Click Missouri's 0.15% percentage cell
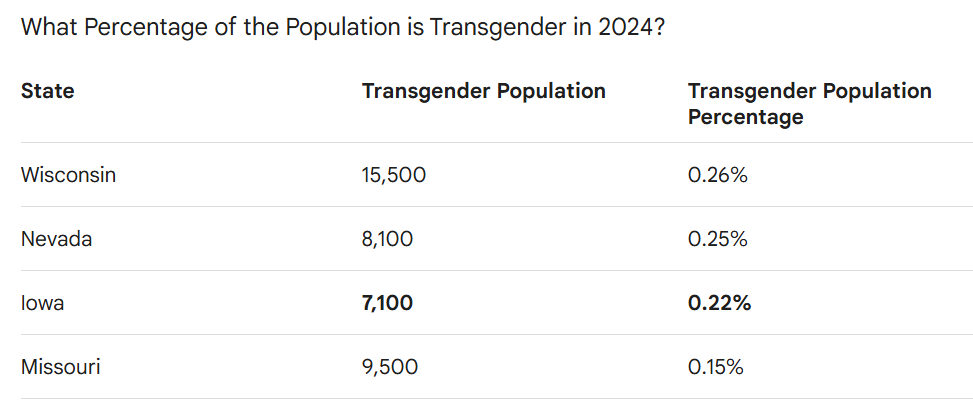The image size is (973, 411). point(715,367)
